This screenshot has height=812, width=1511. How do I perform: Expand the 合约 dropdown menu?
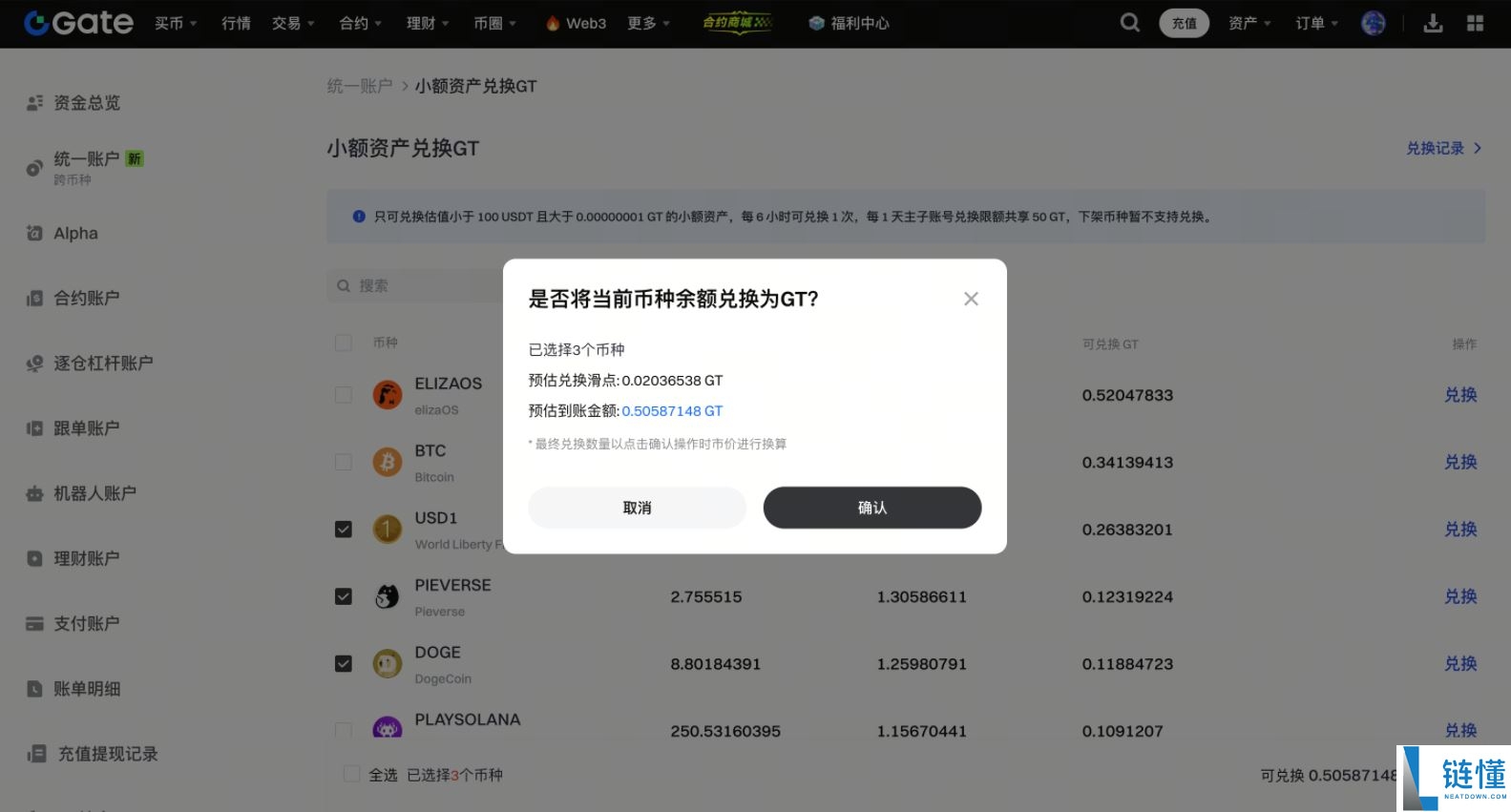[361, 23]
